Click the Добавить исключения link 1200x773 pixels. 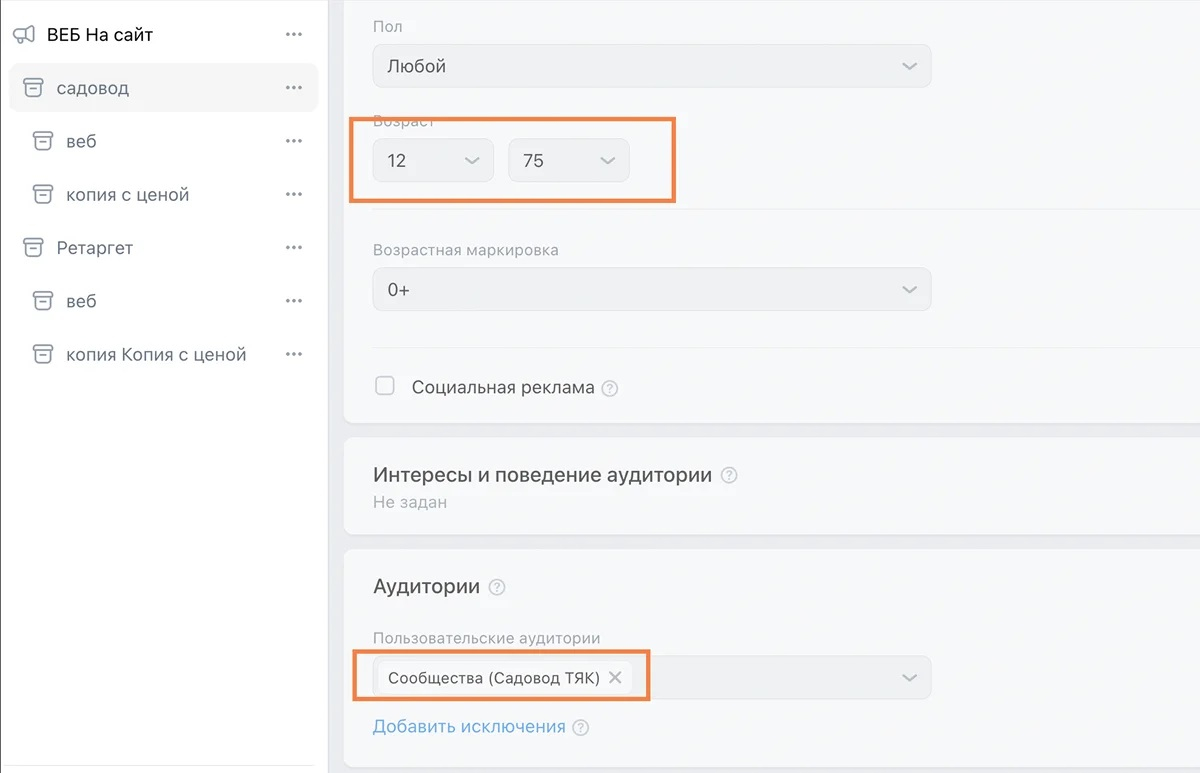(469, 727)
